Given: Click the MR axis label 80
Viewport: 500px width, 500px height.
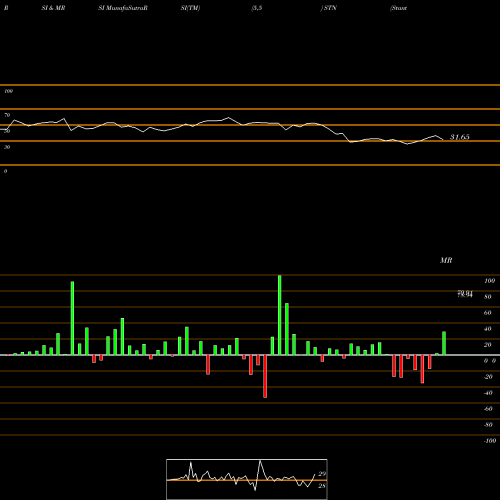Looking at the screenshot, I should pyautogui.click(x=488, y=297).
